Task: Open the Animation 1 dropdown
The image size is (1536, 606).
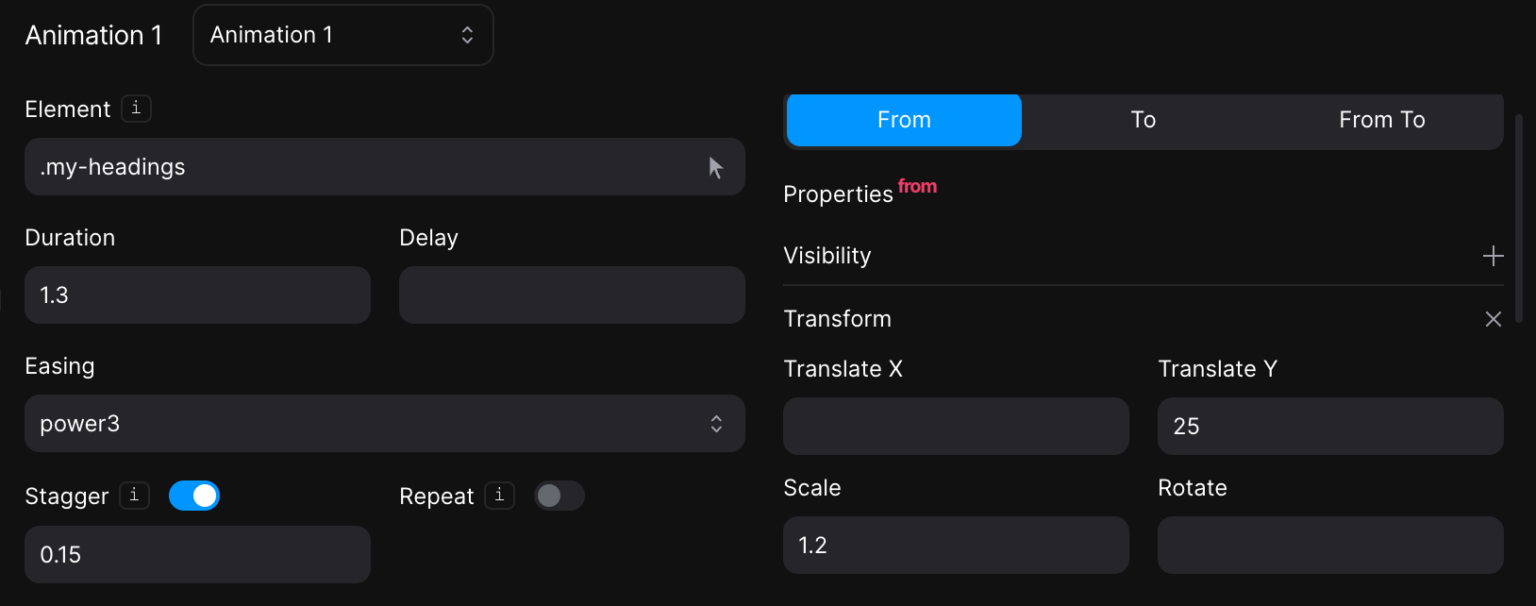Action: pos(343,35)
